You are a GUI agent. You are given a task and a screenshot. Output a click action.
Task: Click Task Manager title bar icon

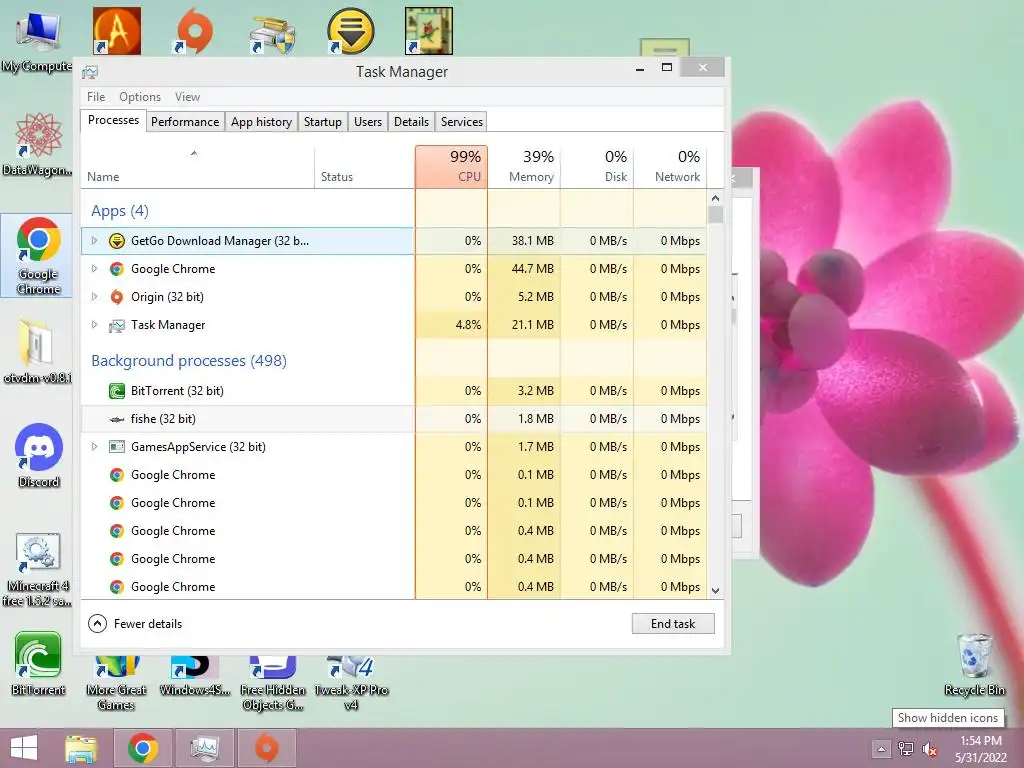[90, 72]
